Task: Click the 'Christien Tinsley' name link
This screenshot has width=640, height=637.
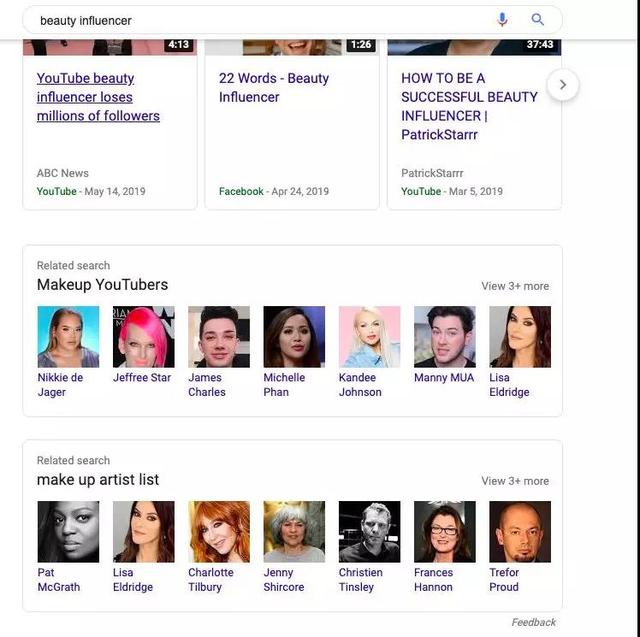Action: [x=361, y=579]
